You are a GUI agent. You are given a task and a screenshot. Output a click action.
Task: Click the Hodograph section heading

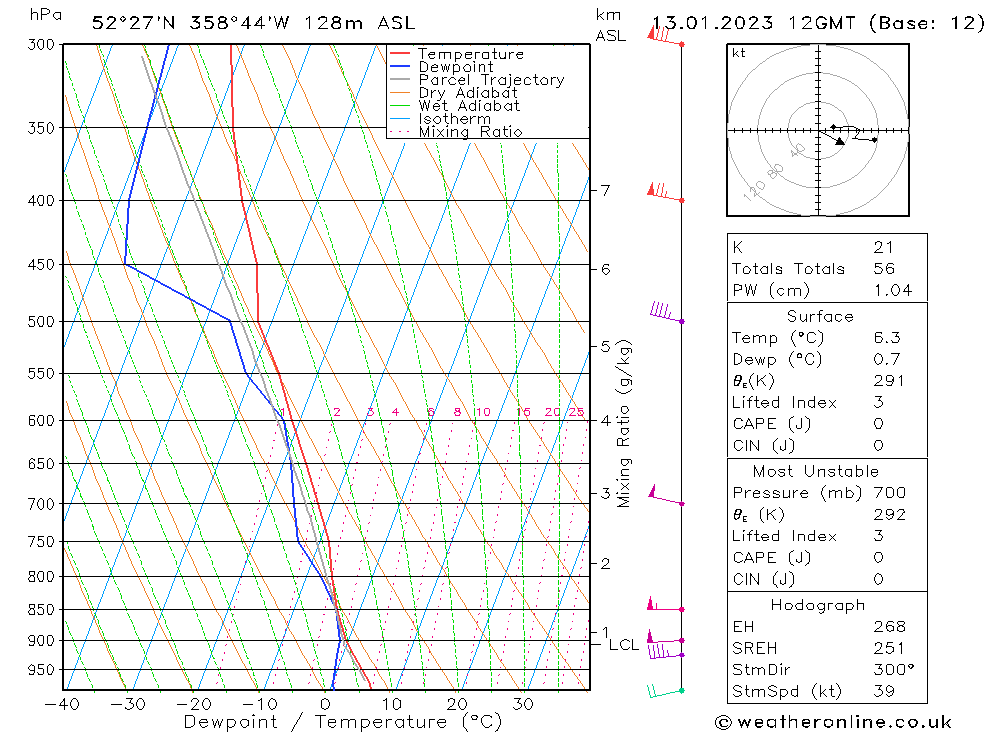click(818, 605)
